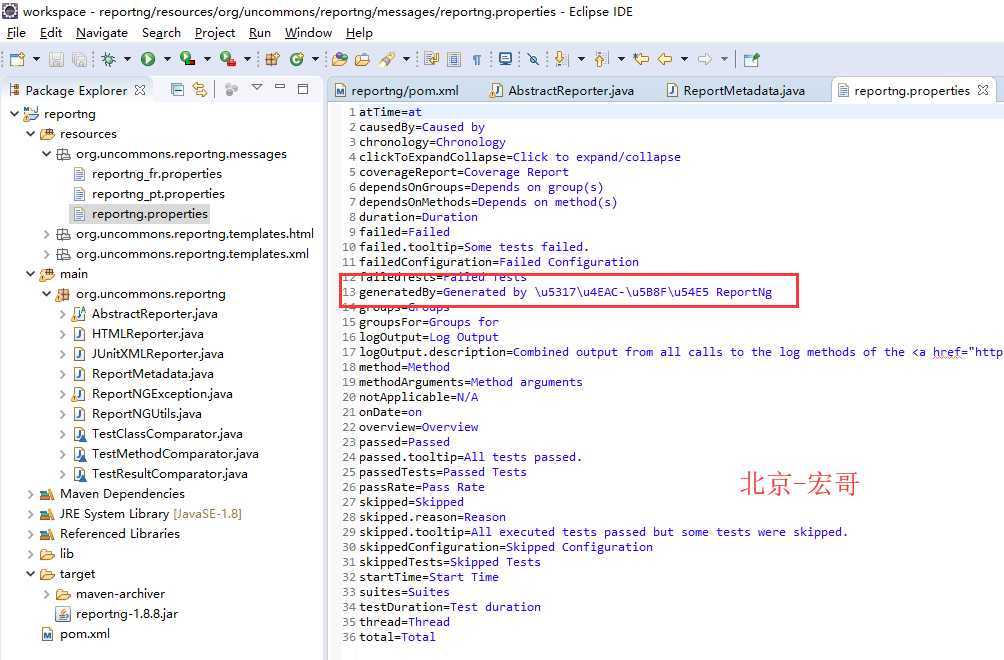Select pom.xml file in project tree
The width and height of the screenshot is (1004, 660).
click(84, 634)
